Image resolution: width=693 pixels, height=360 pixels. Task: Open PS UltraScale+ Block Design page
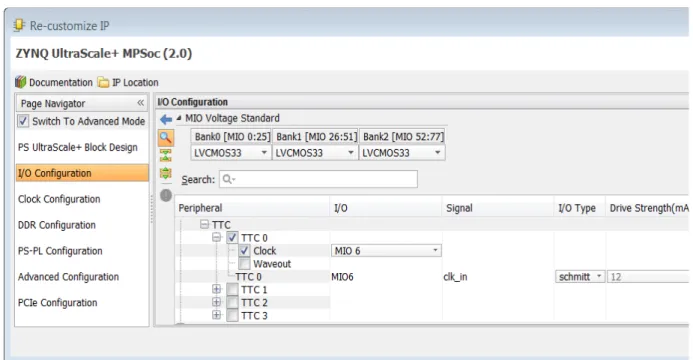78,148
